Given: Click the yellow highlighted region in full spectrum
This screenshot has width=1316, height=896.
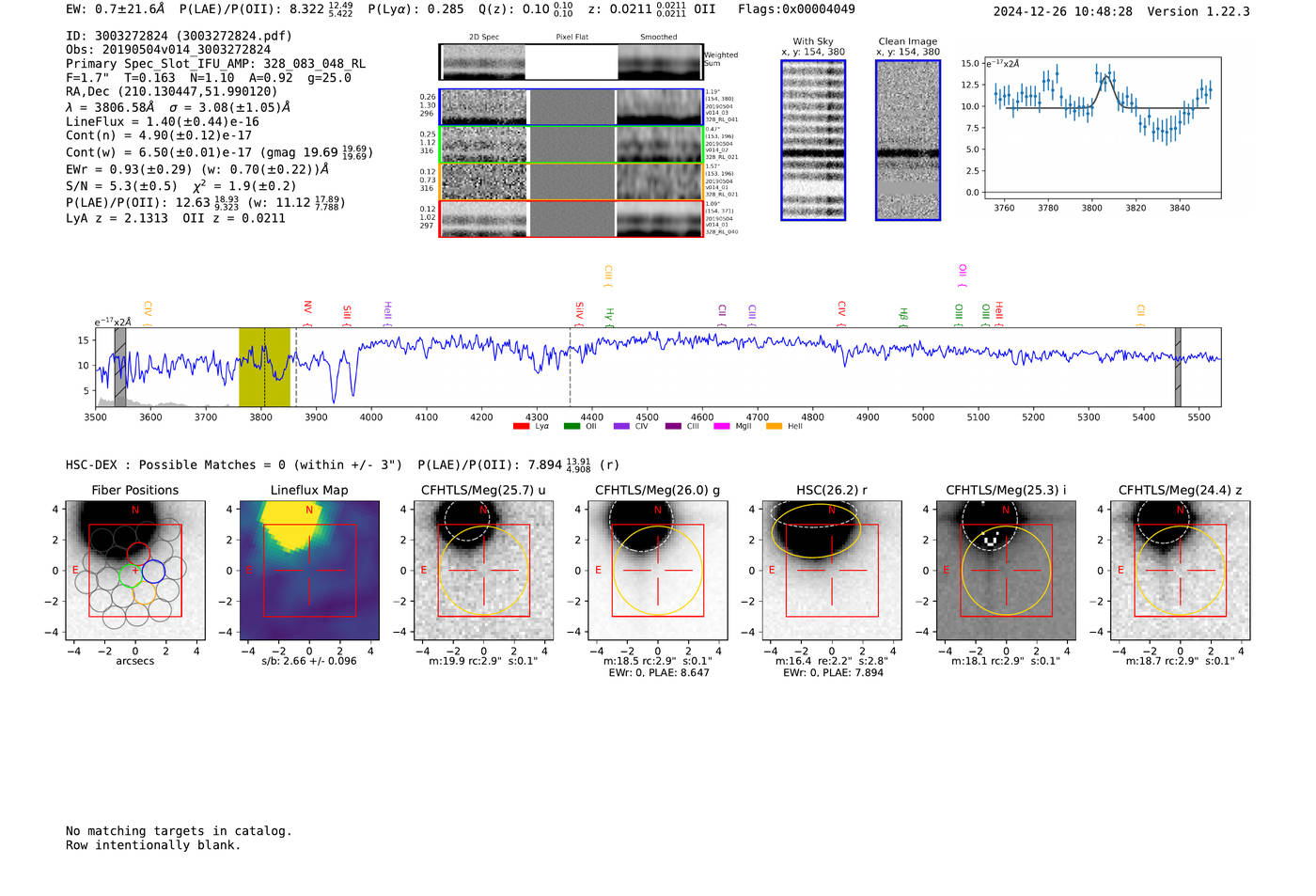Looking at the screenshot, I should (x=264, y=367).
